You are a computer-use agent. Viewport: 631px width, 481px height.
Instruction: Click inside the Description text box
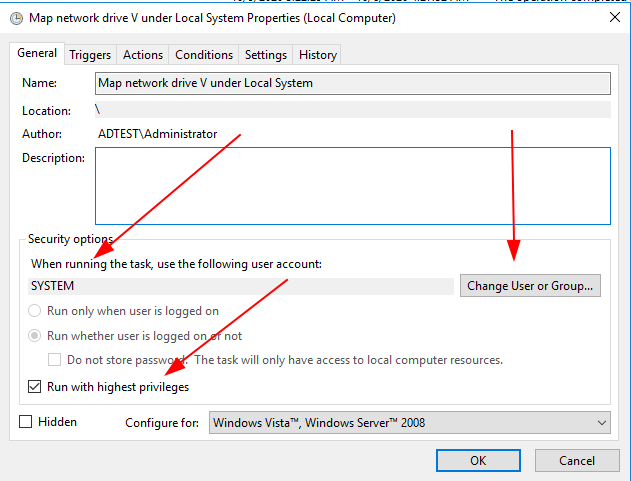click(x=352, y=186)
